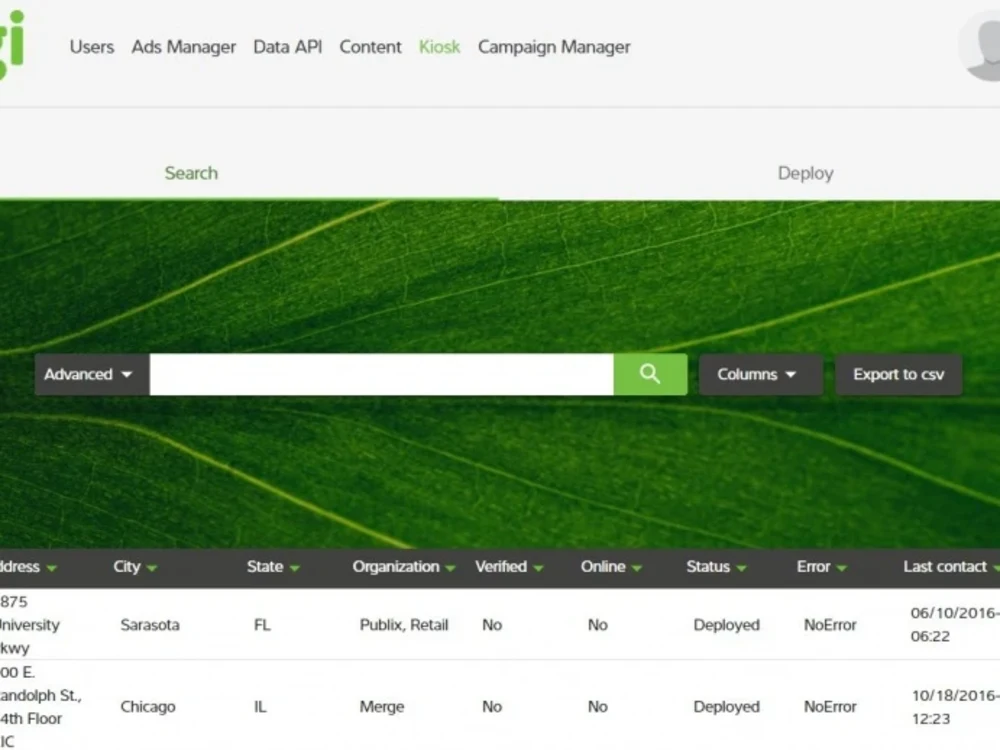
Task: Click the Export to csv button
Action: 898,374
